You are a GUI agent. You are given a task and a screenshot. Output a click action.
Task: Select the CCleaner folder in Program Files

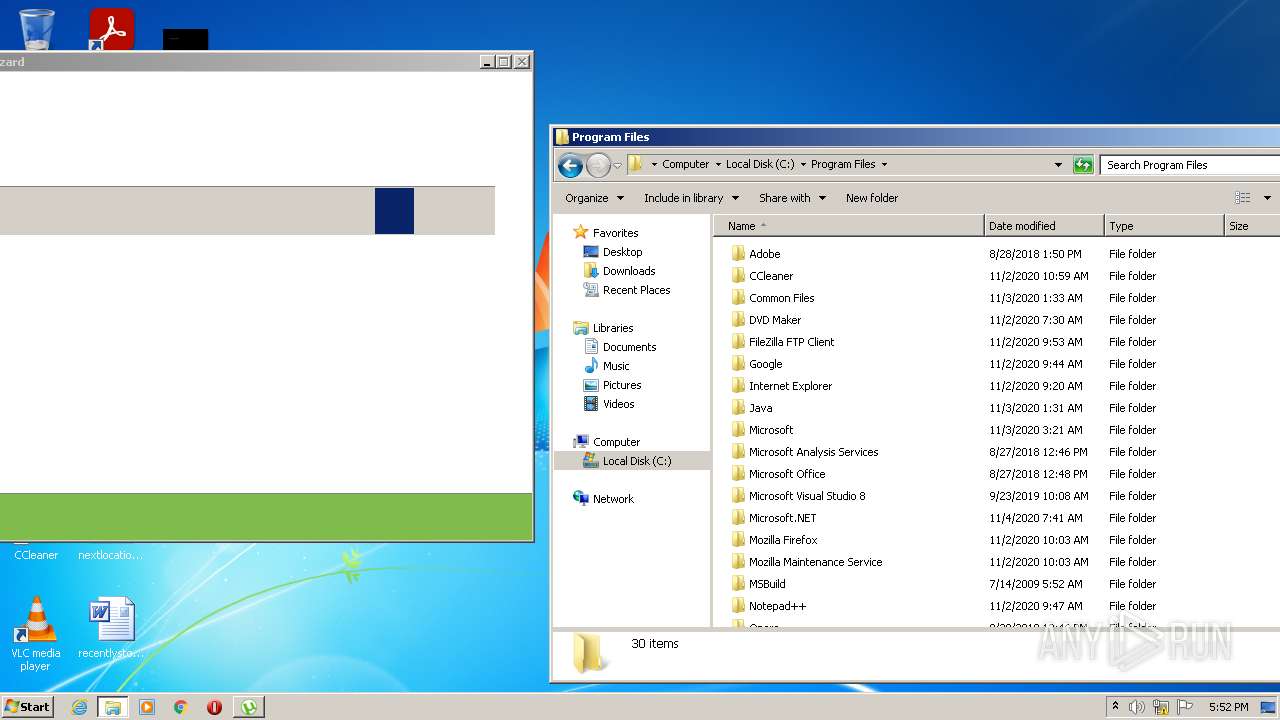pyautogui.click(x=771, y=276)
